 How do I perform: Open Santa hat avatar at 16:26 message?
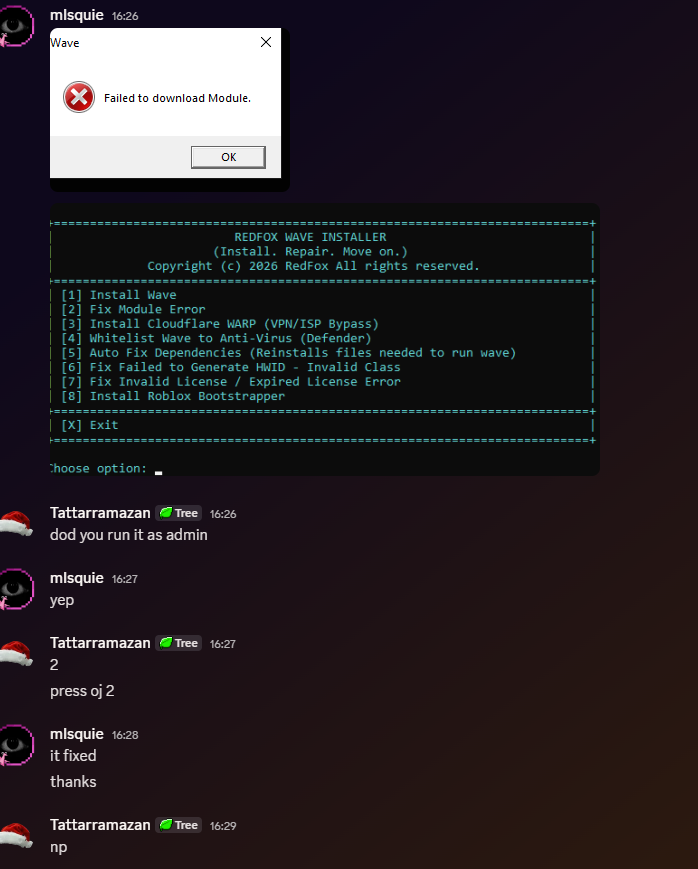[17, 524]
